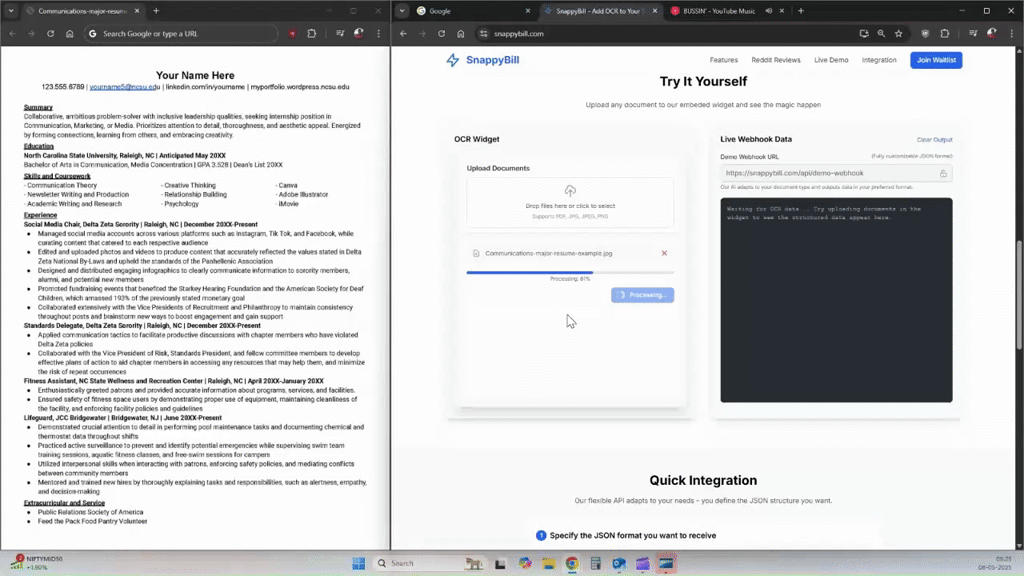
Task: Click 'Extracurricular and Service' resume heading
Action: [64, 503]
